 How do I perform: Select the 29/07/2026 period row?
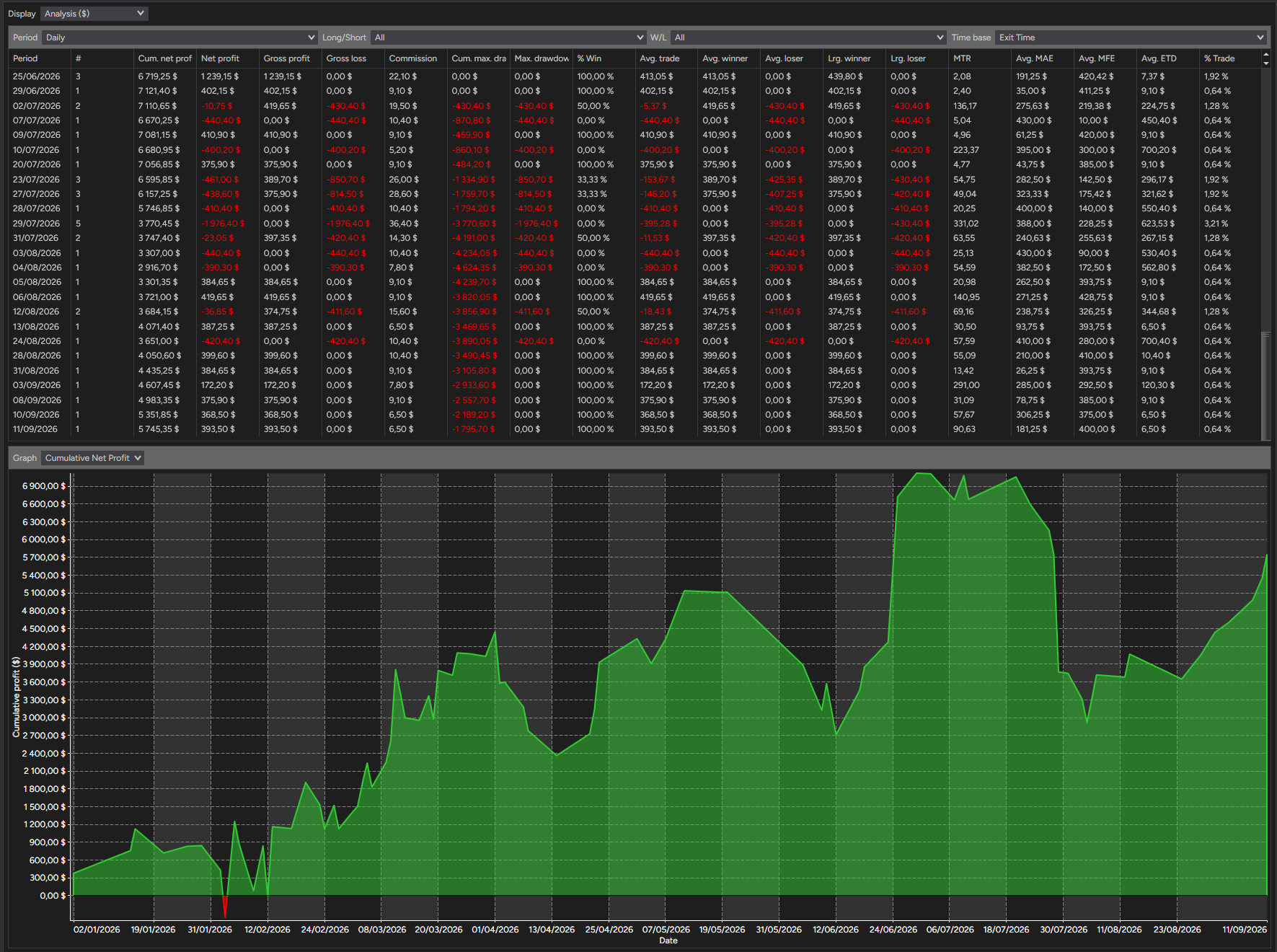click(635, 224)
